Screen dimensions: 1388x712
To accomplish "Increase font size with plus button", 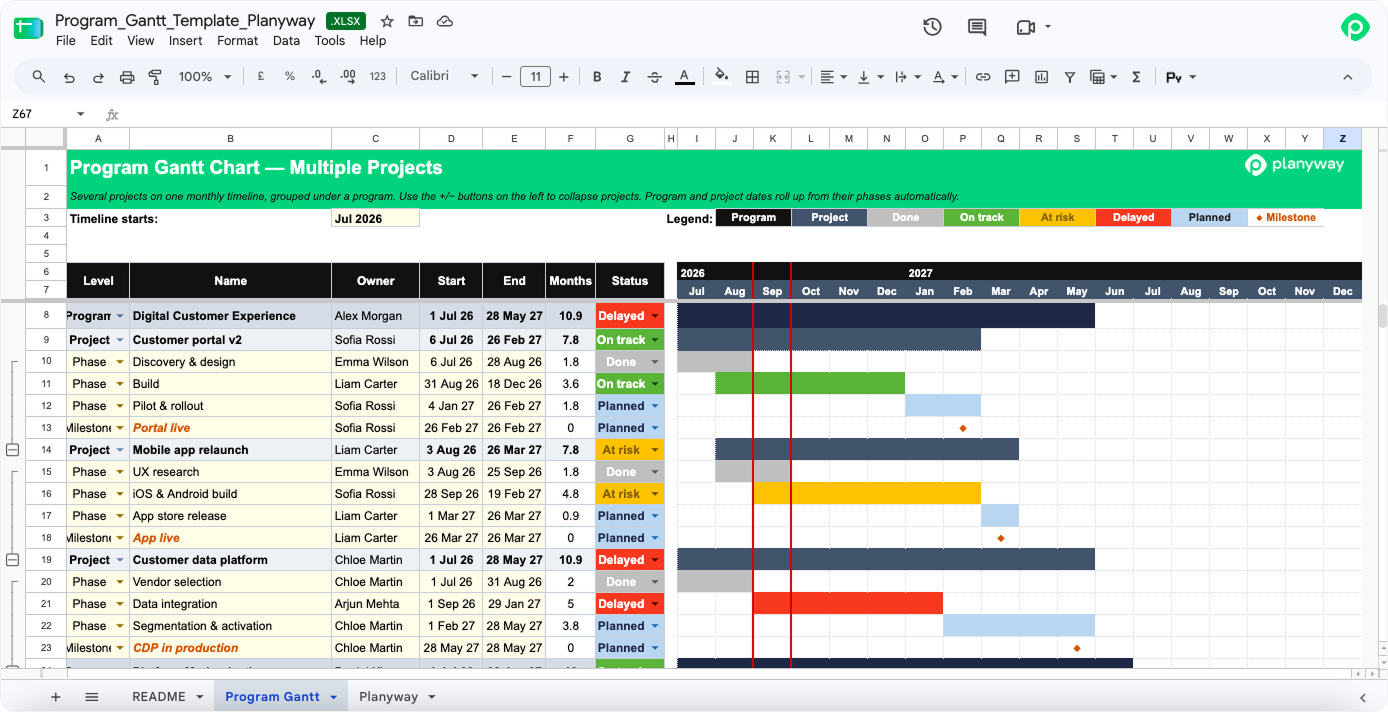I will coord(564,77).
